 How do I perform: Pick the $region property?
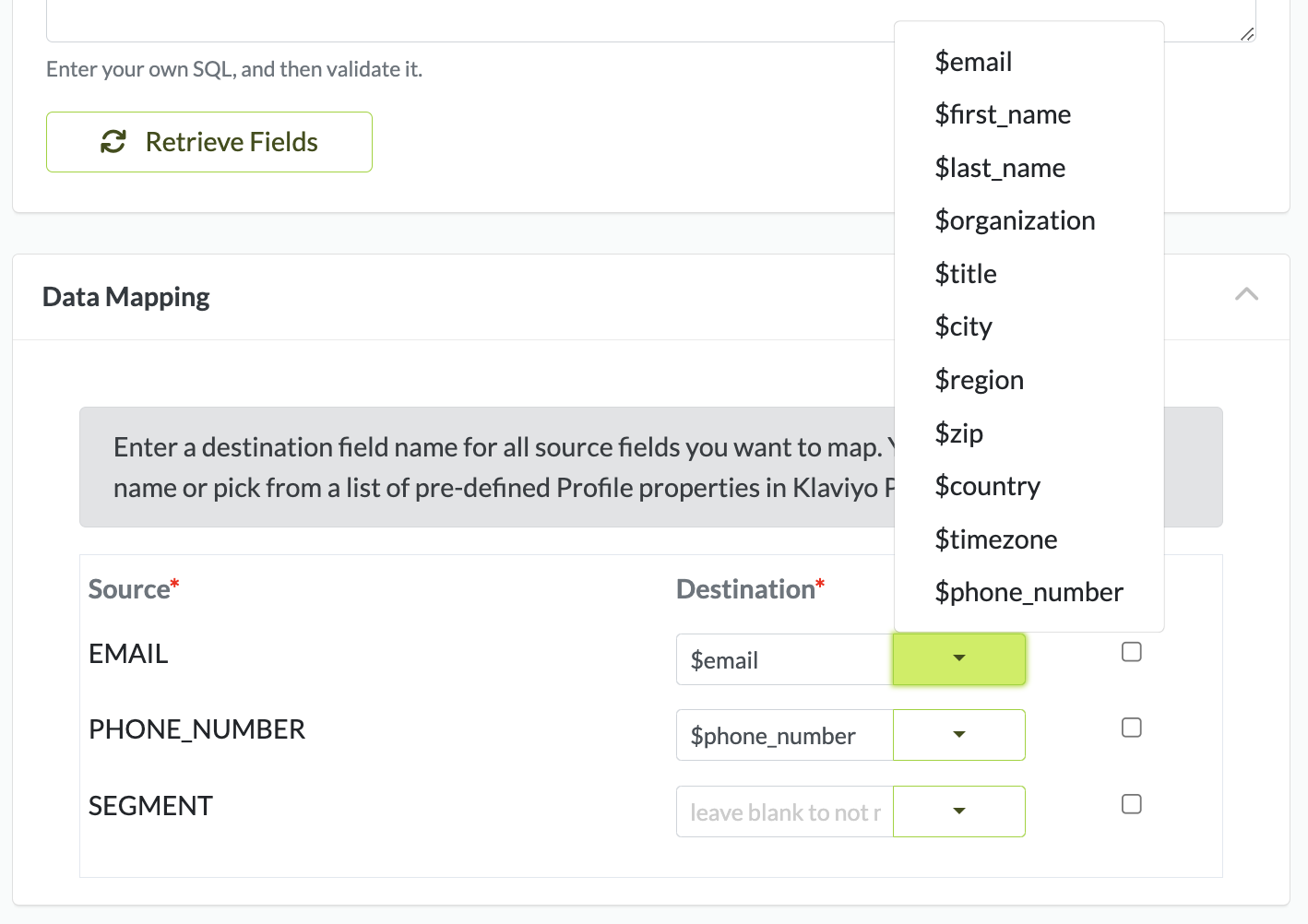(x=979, y=380)
